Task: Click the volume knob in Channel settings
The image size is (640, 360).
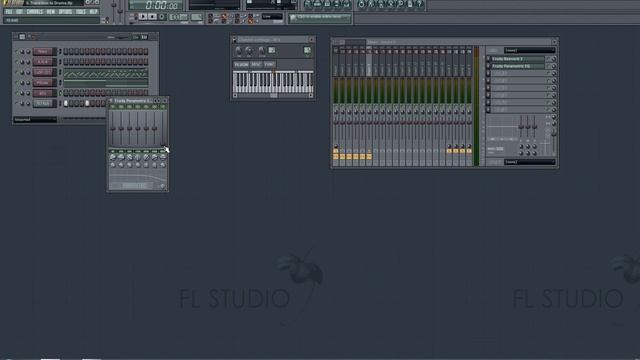Action: click(249, 51)
